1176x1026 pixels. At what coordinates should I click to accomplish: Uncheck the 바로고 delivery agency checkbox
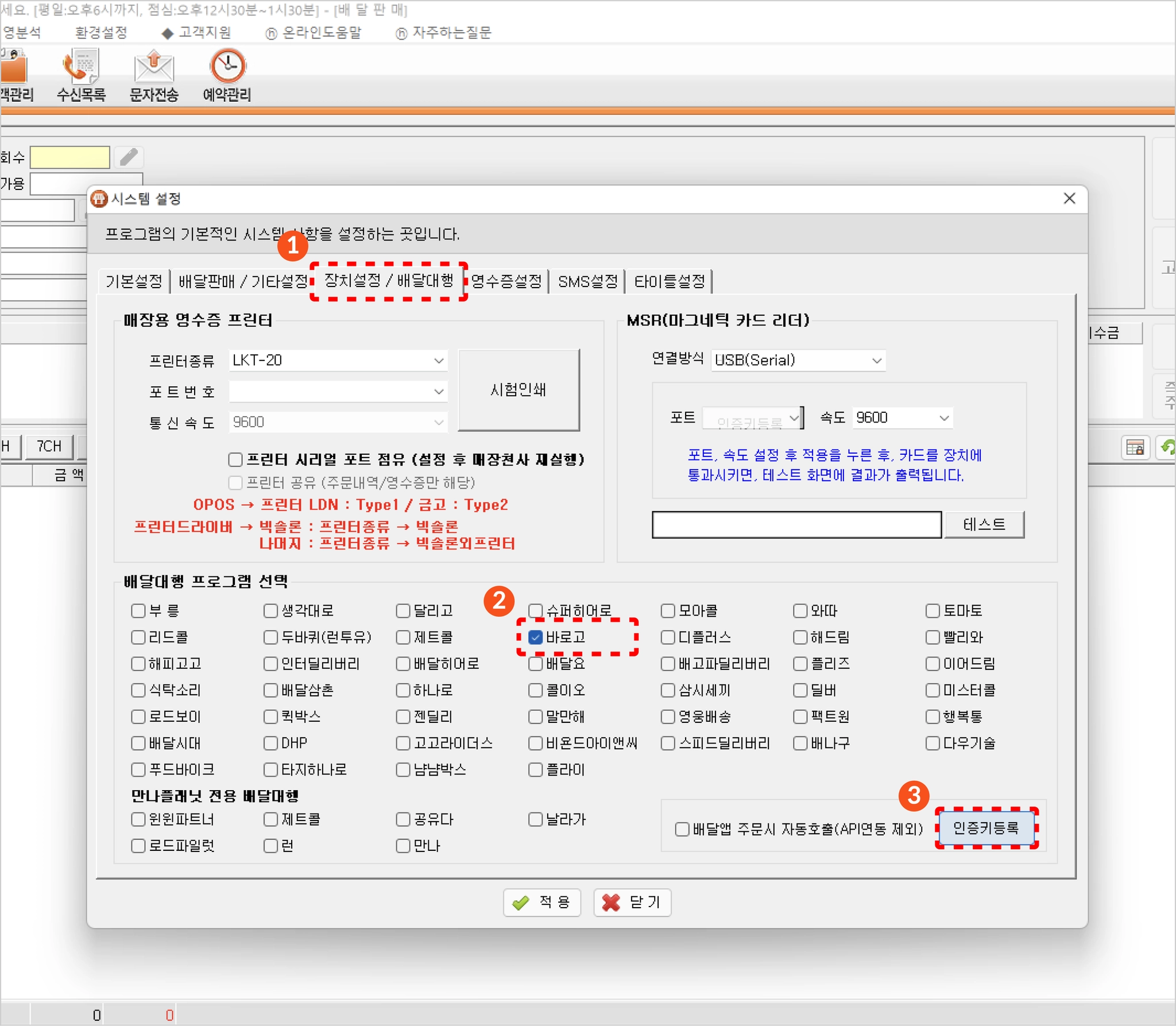tap(535, 637)
